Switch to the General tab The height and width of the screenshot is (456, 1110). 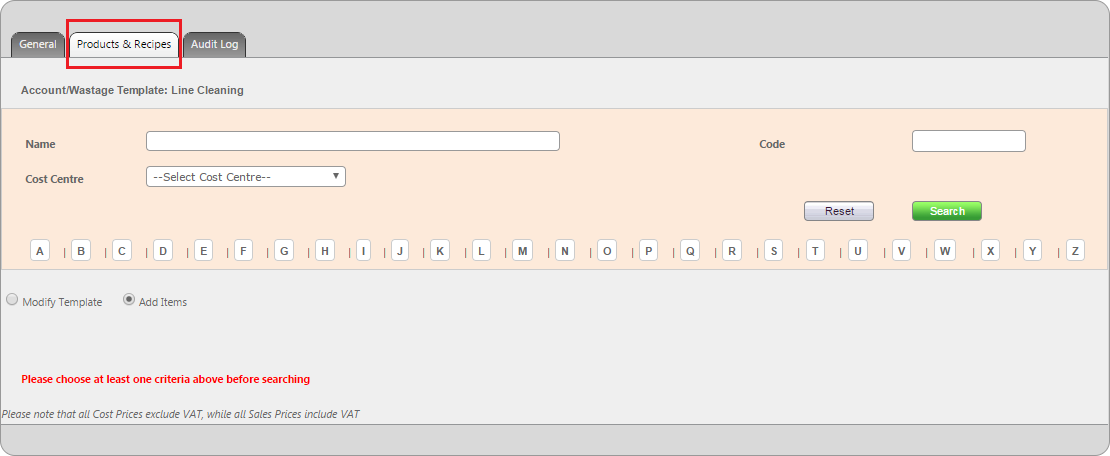click(x=38, y=45)
